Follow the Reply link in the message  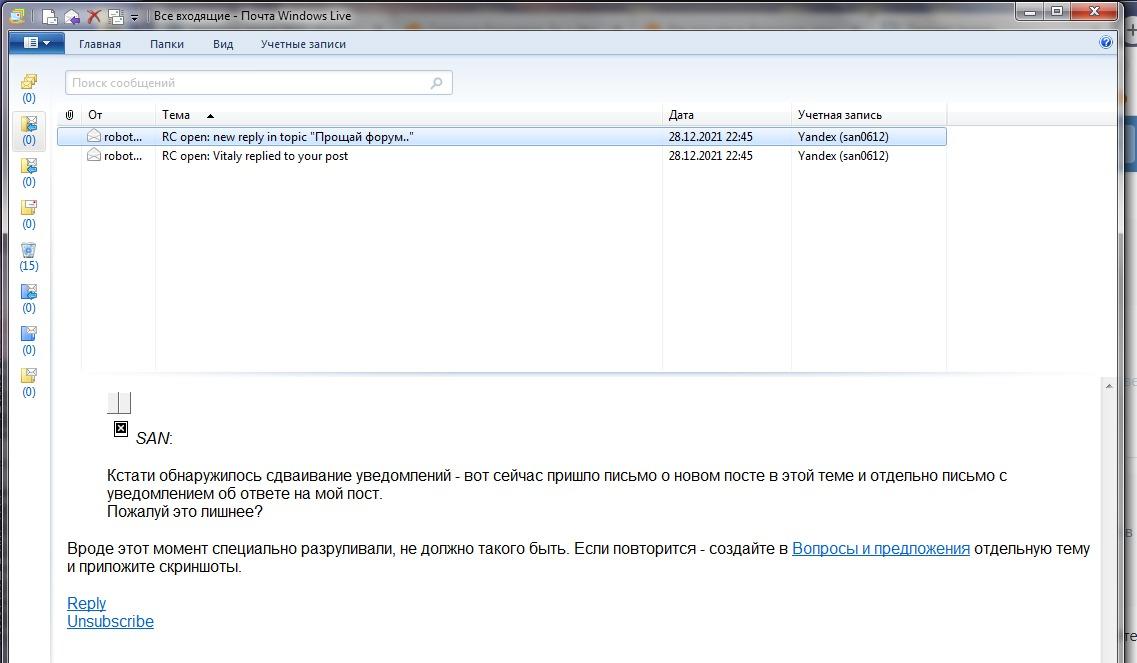pos(86,603)
